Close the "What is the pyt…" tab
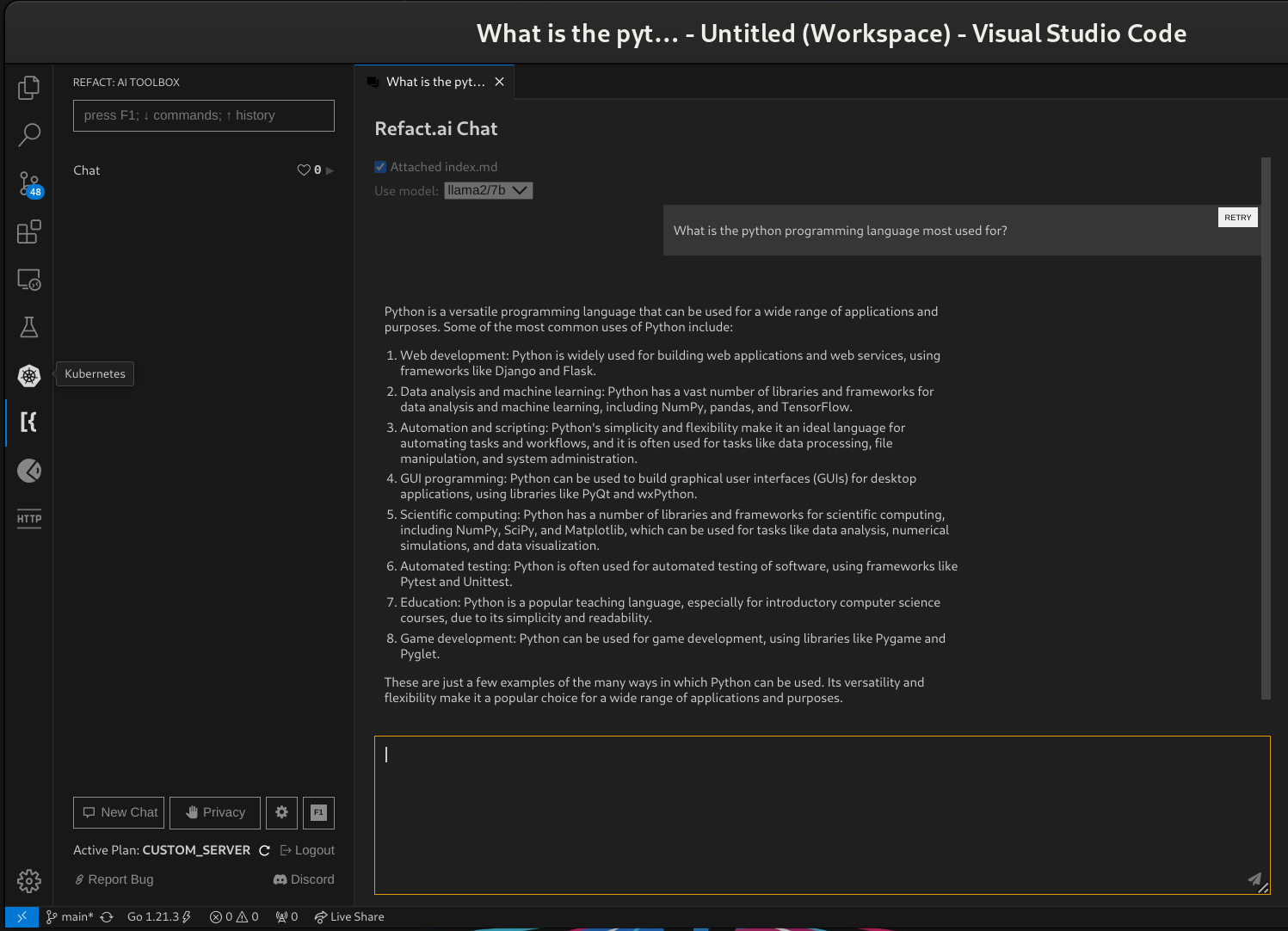The image size is (1288, 931). [x=499, y=82]
